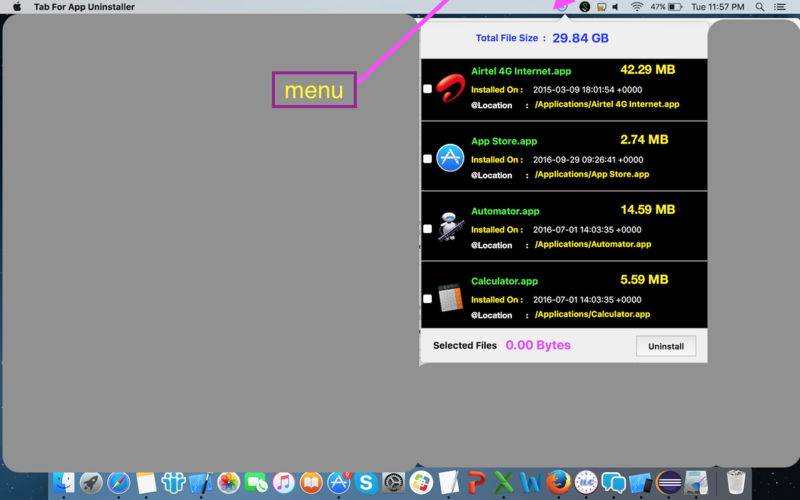This screenshot has height=500, width=800.
Task: Click the 29.84 GB total file size
Action: [580, 38]
